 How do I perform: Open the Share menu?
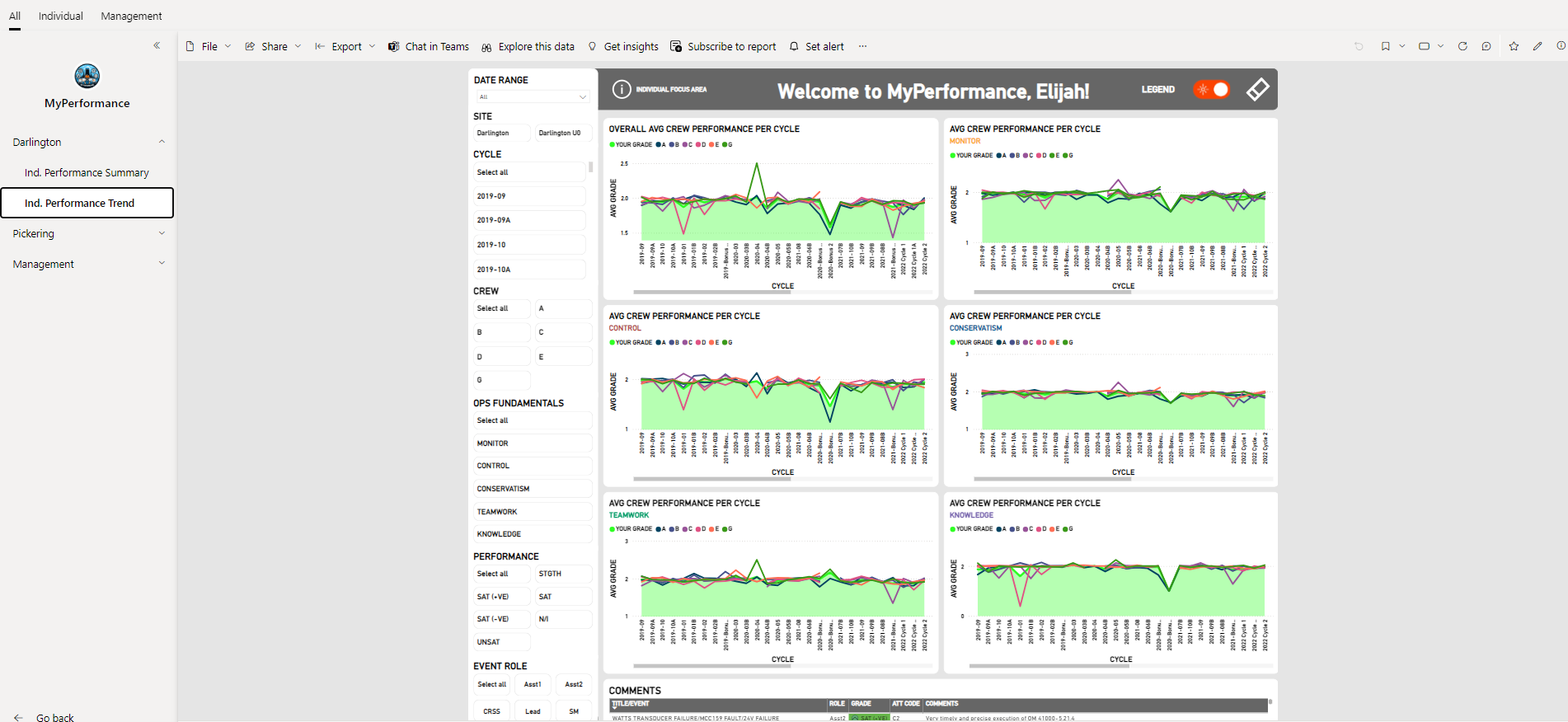(x=273, y=47)
